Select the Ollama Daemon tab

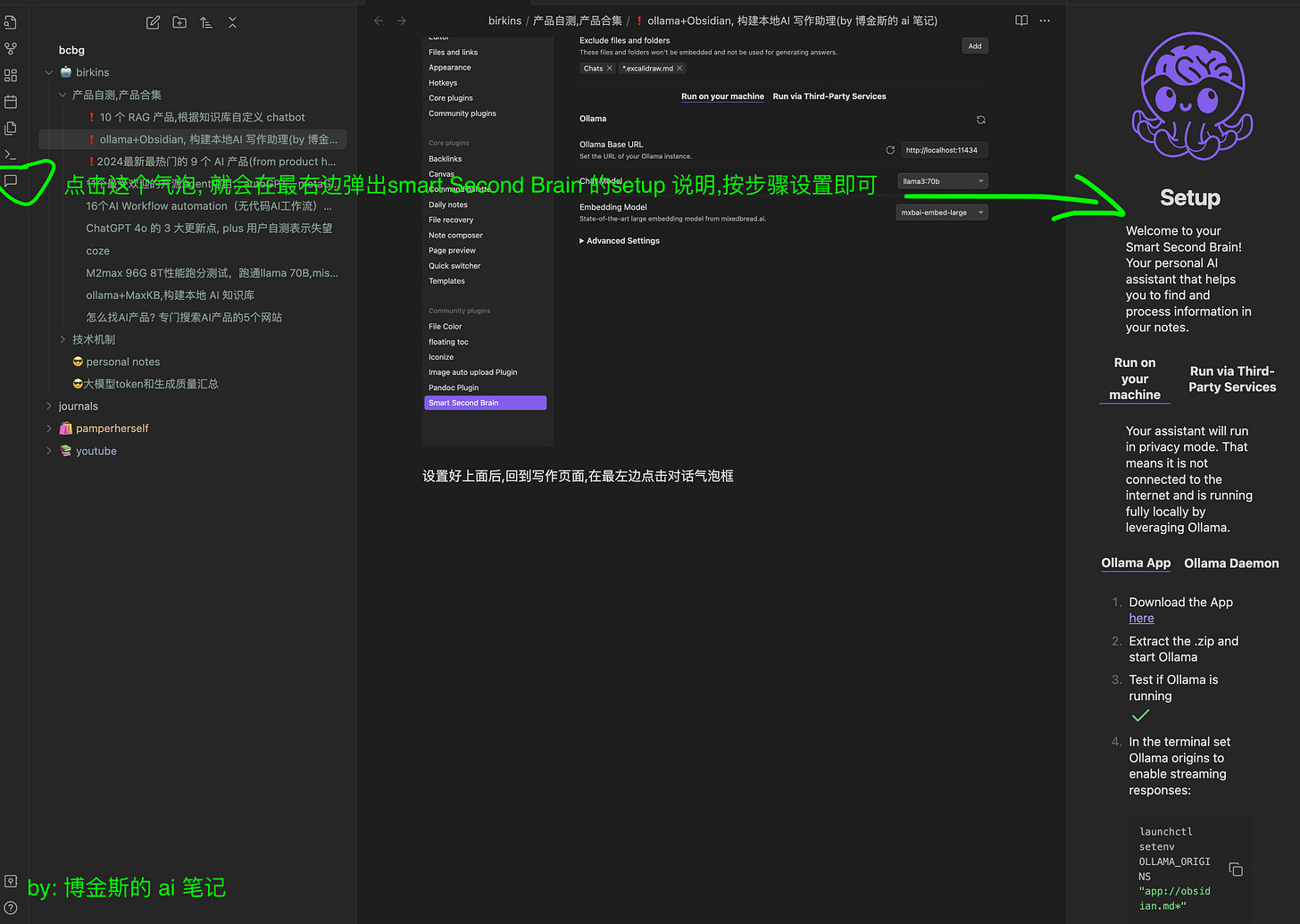click(x=1231, y=563)
